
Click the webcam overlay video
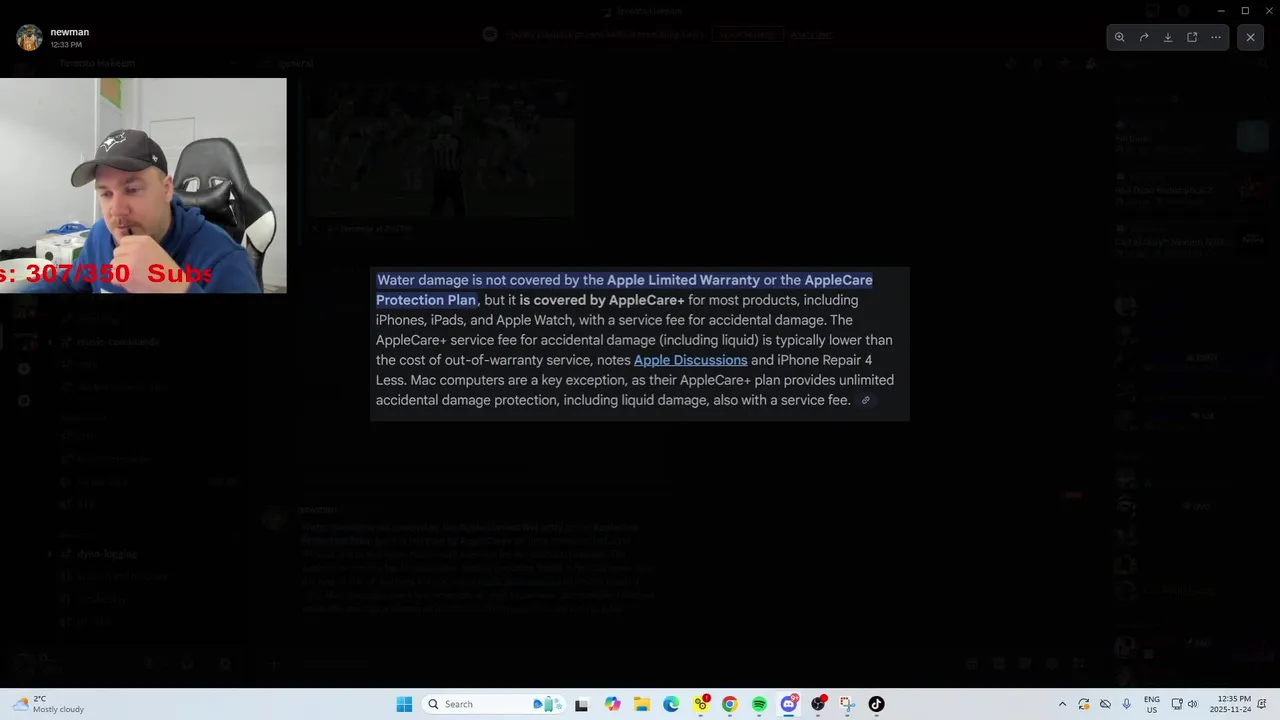(x=143, y=185)
